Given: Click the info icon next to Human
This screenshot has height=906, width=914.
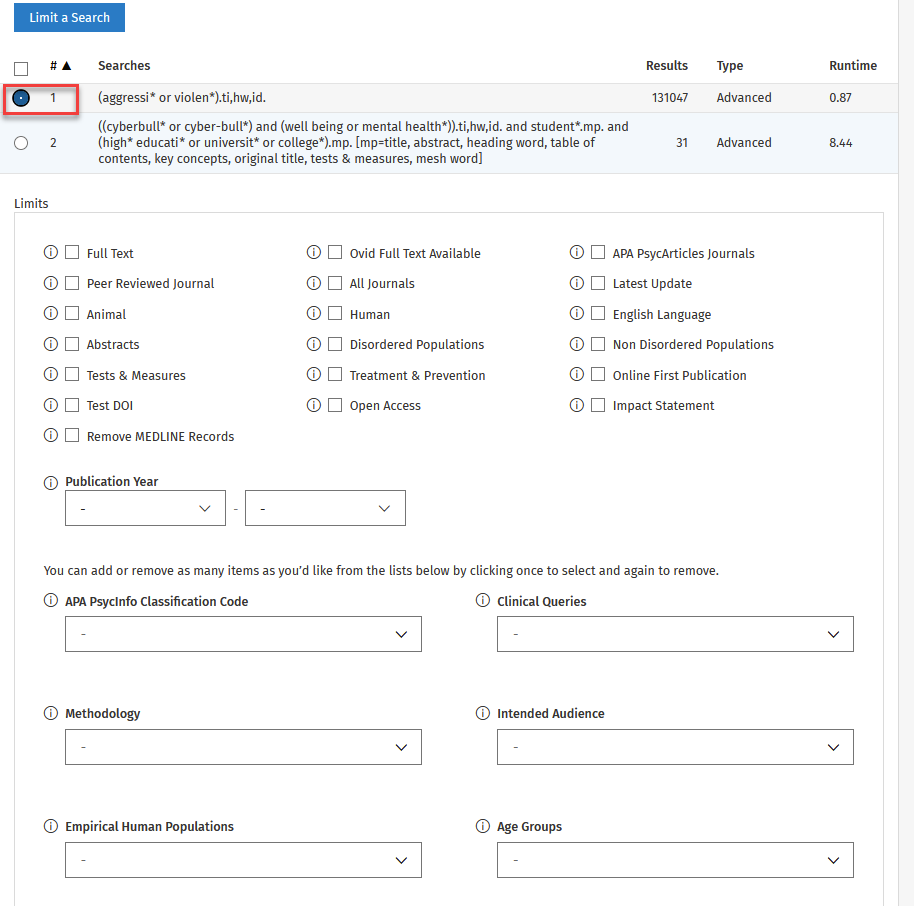Looking at the screenshot, I should [314, 314].
